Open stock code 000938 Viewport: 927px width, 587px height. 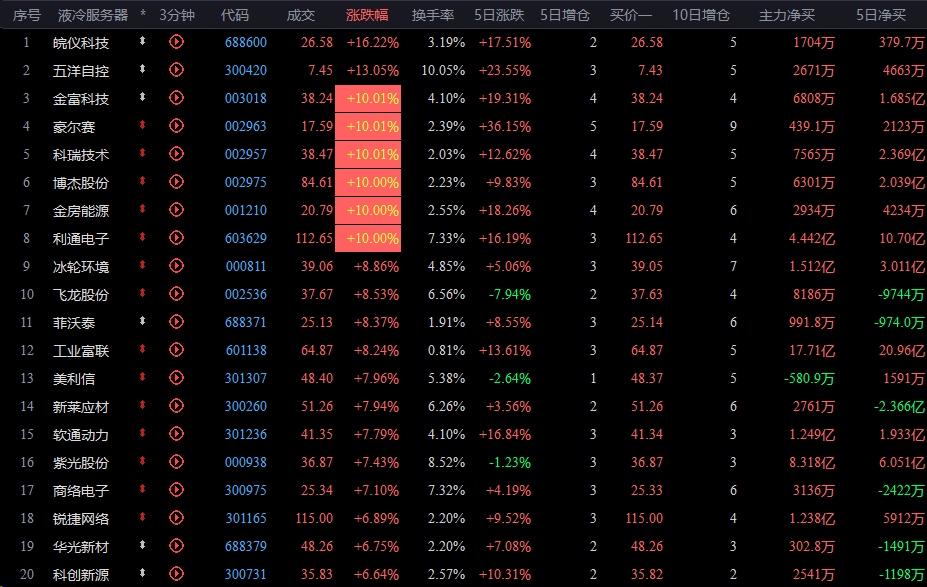246,462
